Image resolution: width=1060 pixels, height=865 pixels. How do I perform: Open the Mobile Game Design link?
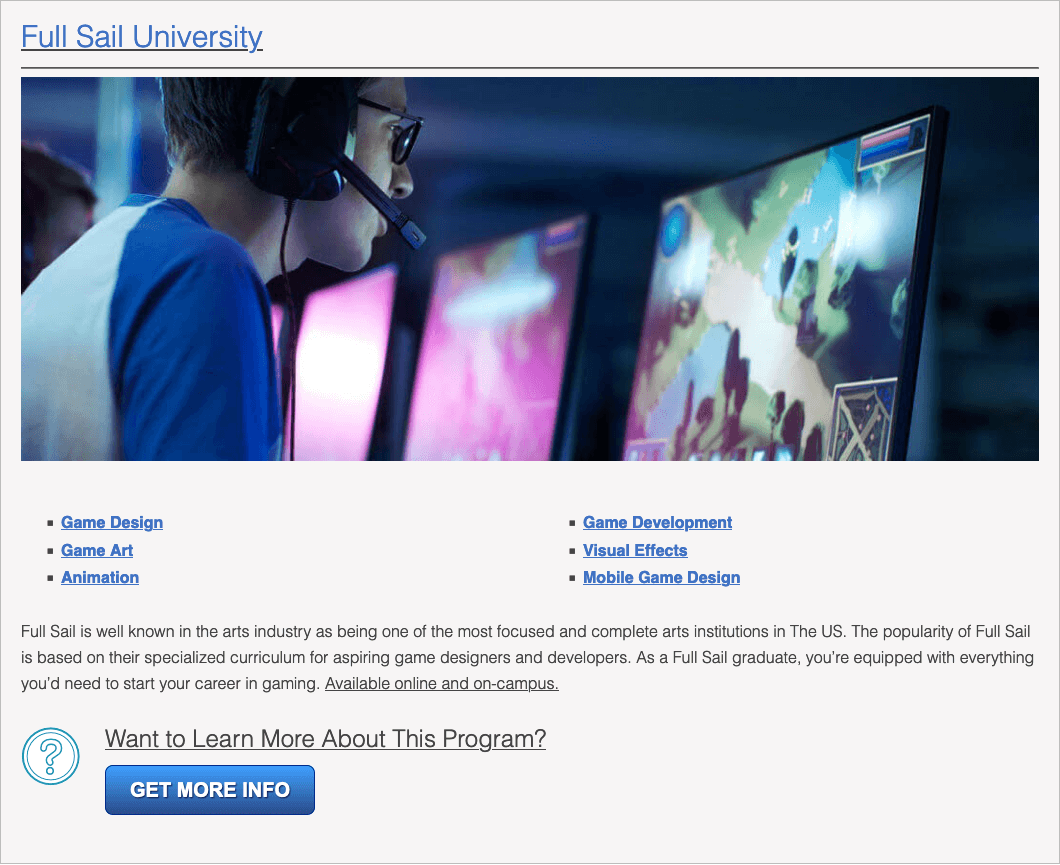pyautogui.click(x=661, y=577)
